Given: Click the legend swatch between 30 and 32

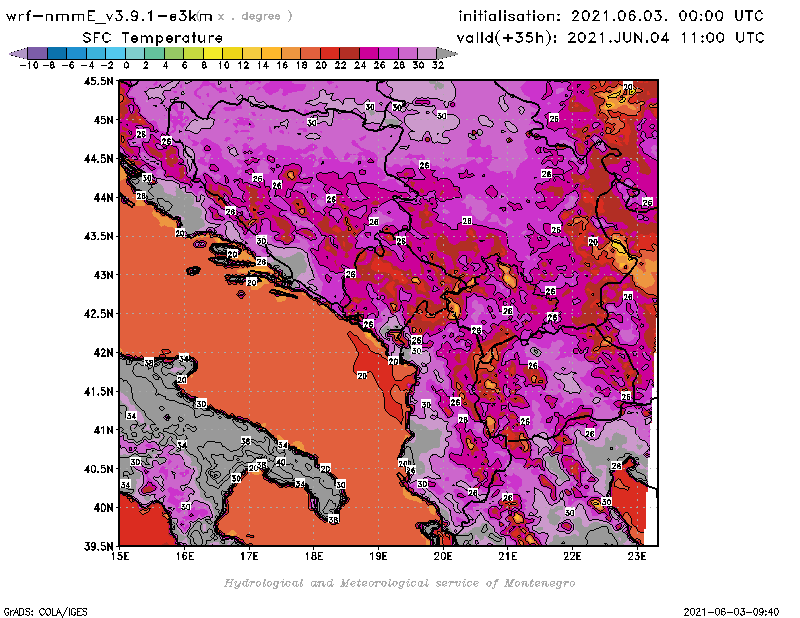Looking at the screenshot, I should (427, 53).
